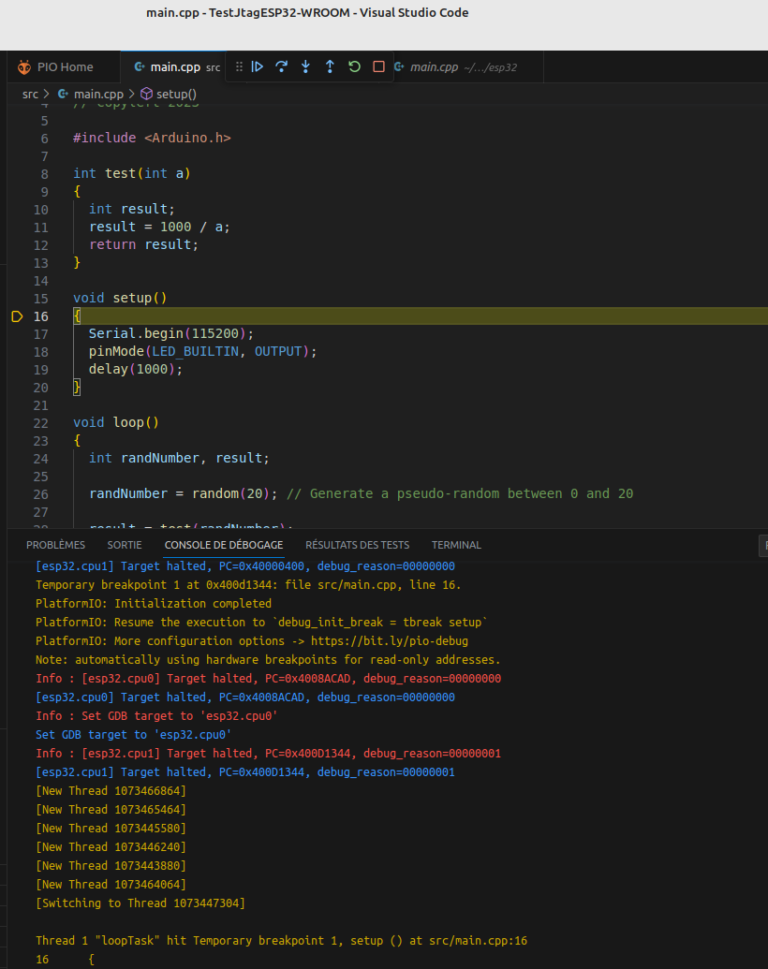Open the main.cpp breadcrumb dropdown
This screenshot has height=969, width=768.
pyautogui.click(x=99, y=94)
